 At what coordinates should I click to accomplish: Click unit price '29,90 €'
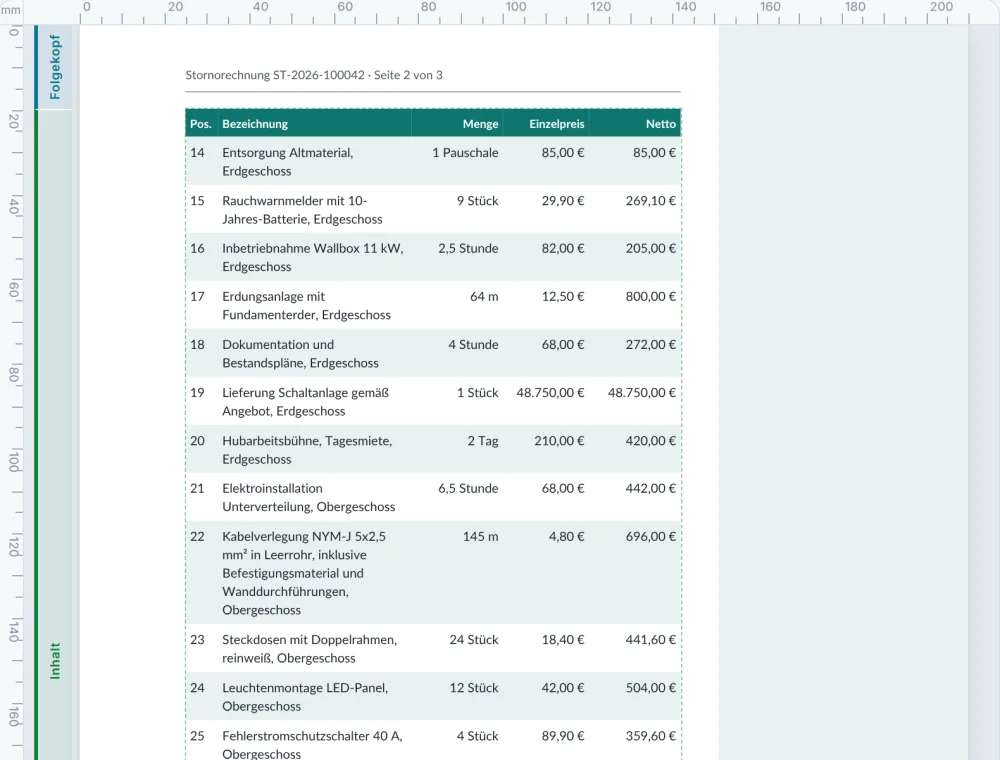(563, 201)
